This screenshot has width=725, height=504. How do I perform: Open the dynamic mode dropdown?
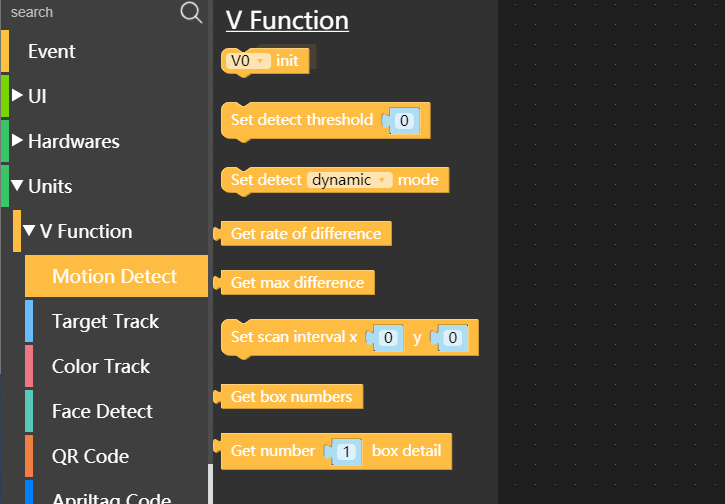point(350,179)
